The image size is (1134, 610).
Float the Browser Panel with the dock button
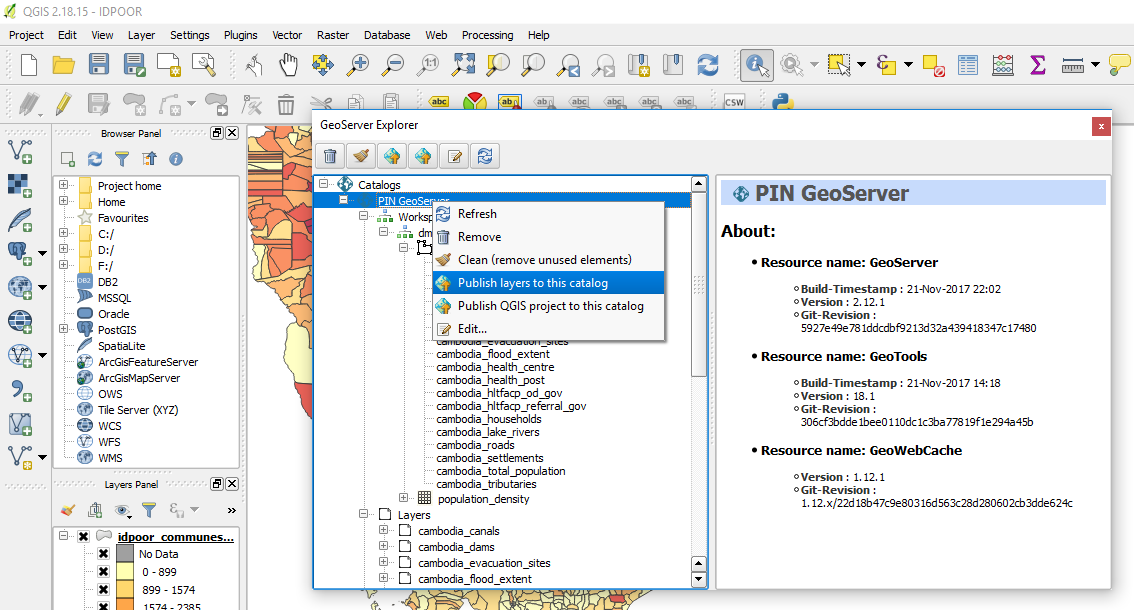point(216,132)
